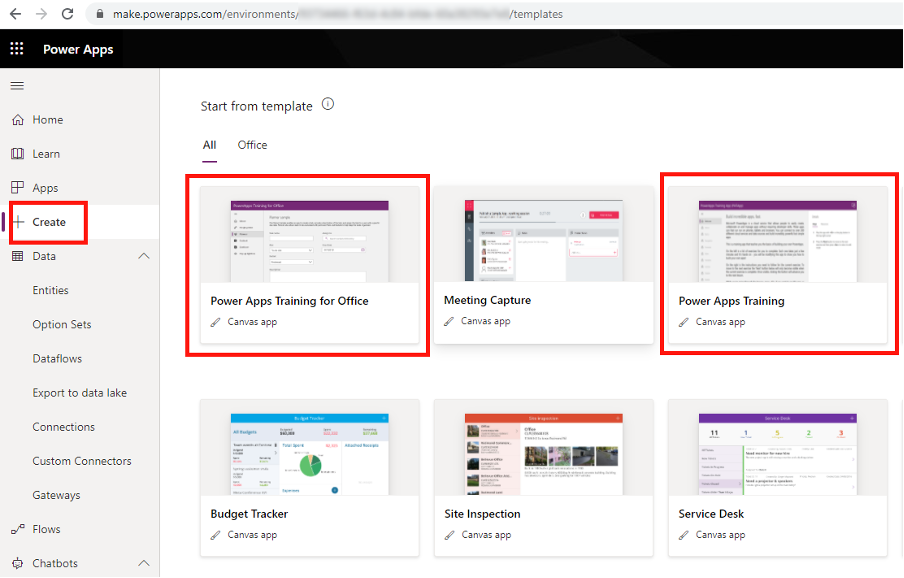This screenshot has height=578, width=904.
Task: Click the Chatbots icon in sidebar
Action: point(17,563)
